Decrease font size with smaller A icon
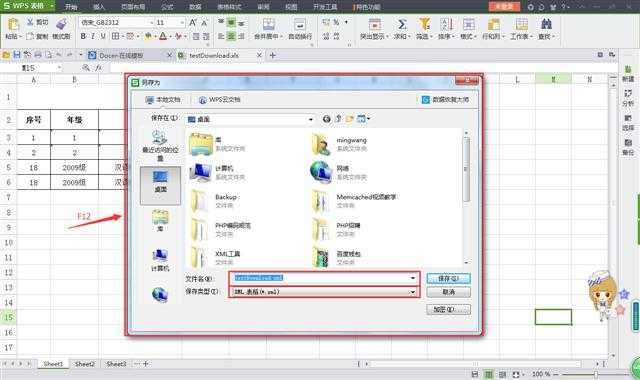The width and height of the screenshot is (640, 380). coord(204,23)
